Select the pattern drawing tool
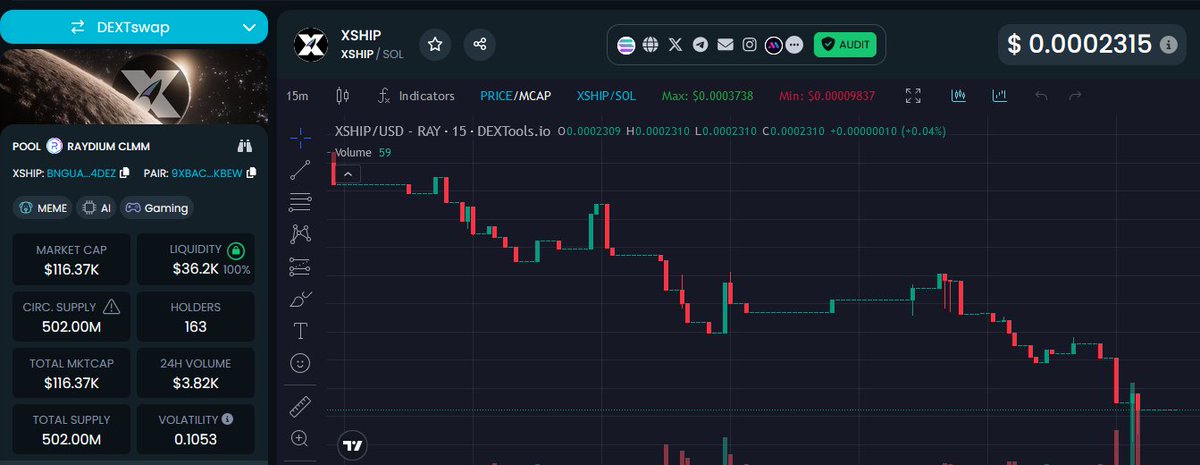The image size is (1200, 465). pyautogui.click(x=300, y=234)
